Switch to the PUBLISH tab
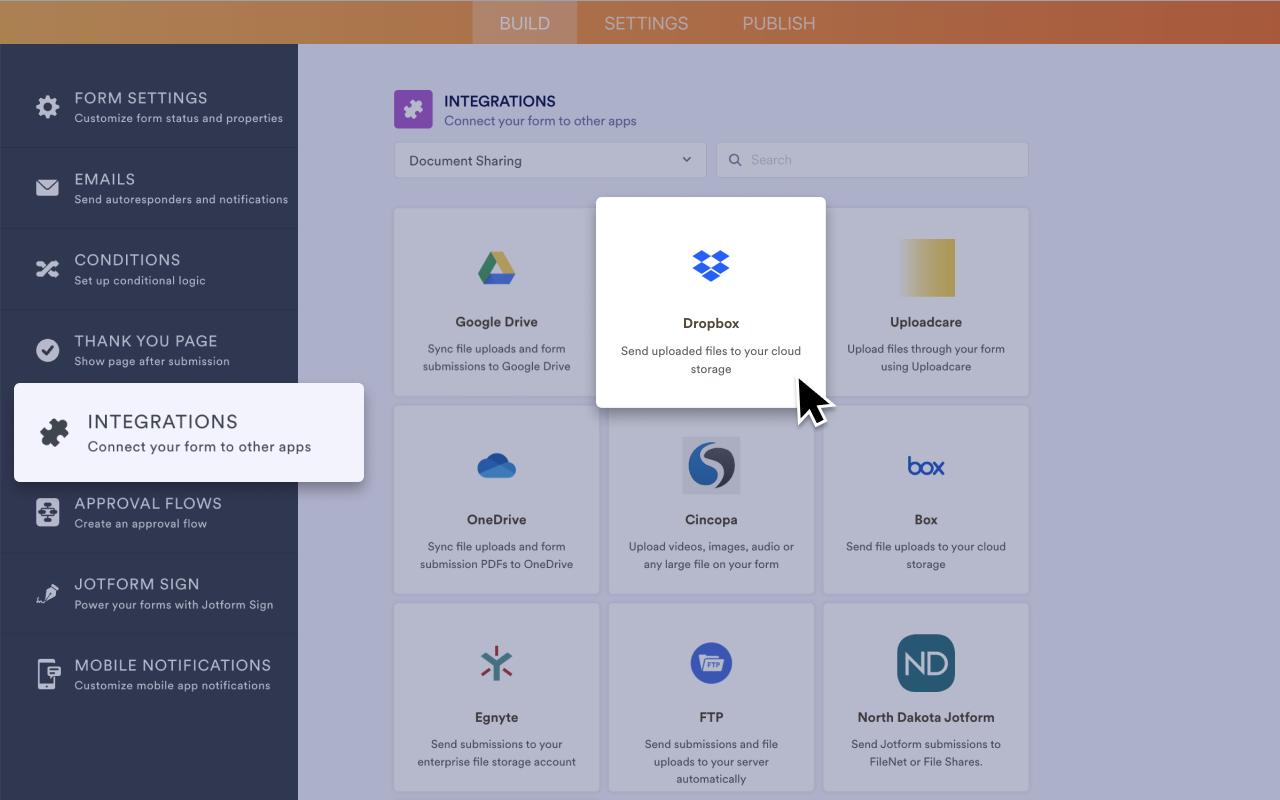This screenshot has height=800, width=1280. point(778,22)
